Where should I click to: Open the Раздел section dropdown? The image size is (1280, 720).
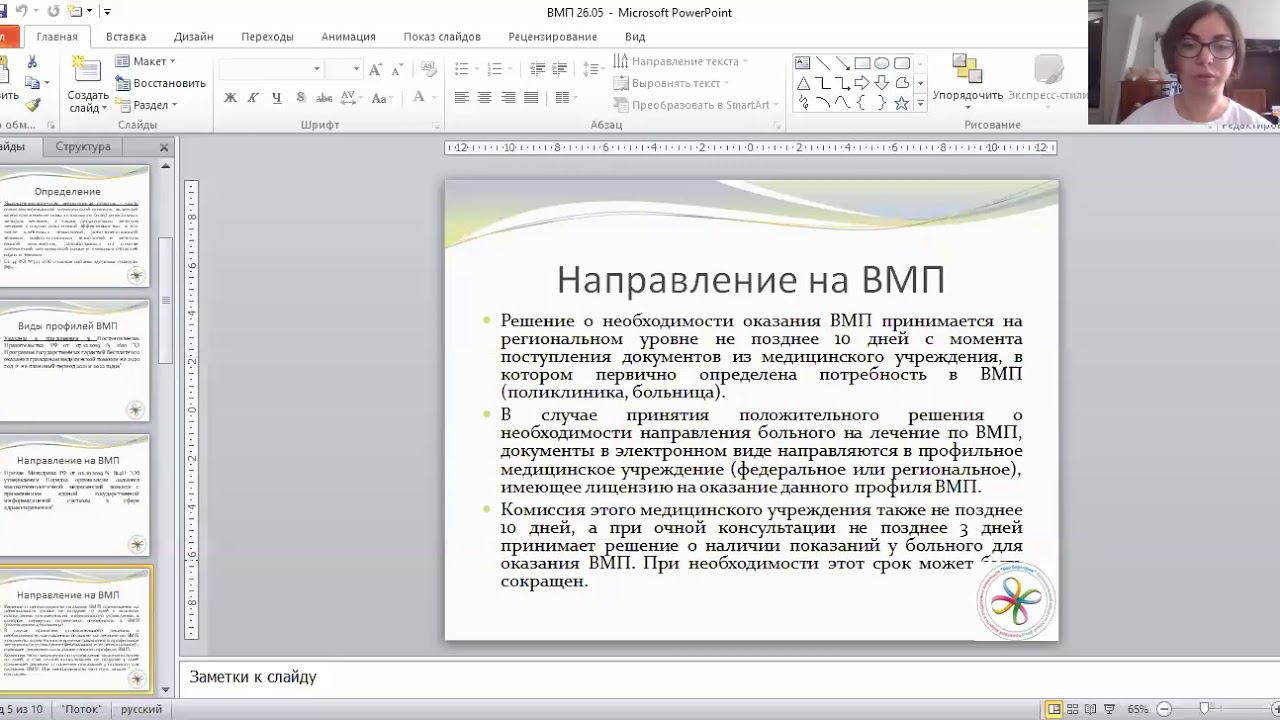(150, 105)
